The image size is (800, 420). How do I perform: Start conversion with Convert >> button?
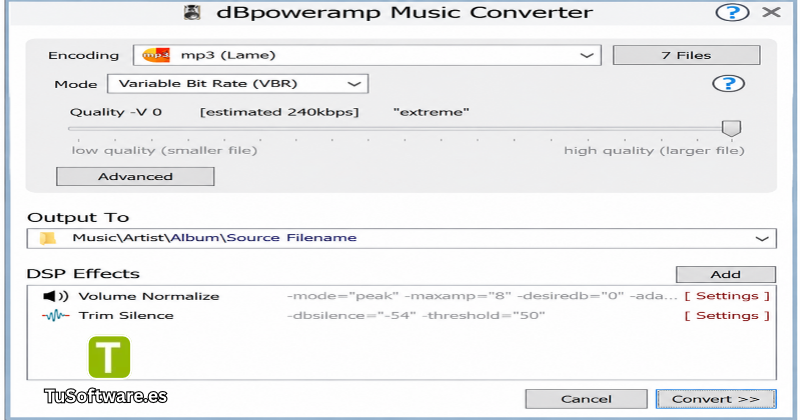point(716,399)
